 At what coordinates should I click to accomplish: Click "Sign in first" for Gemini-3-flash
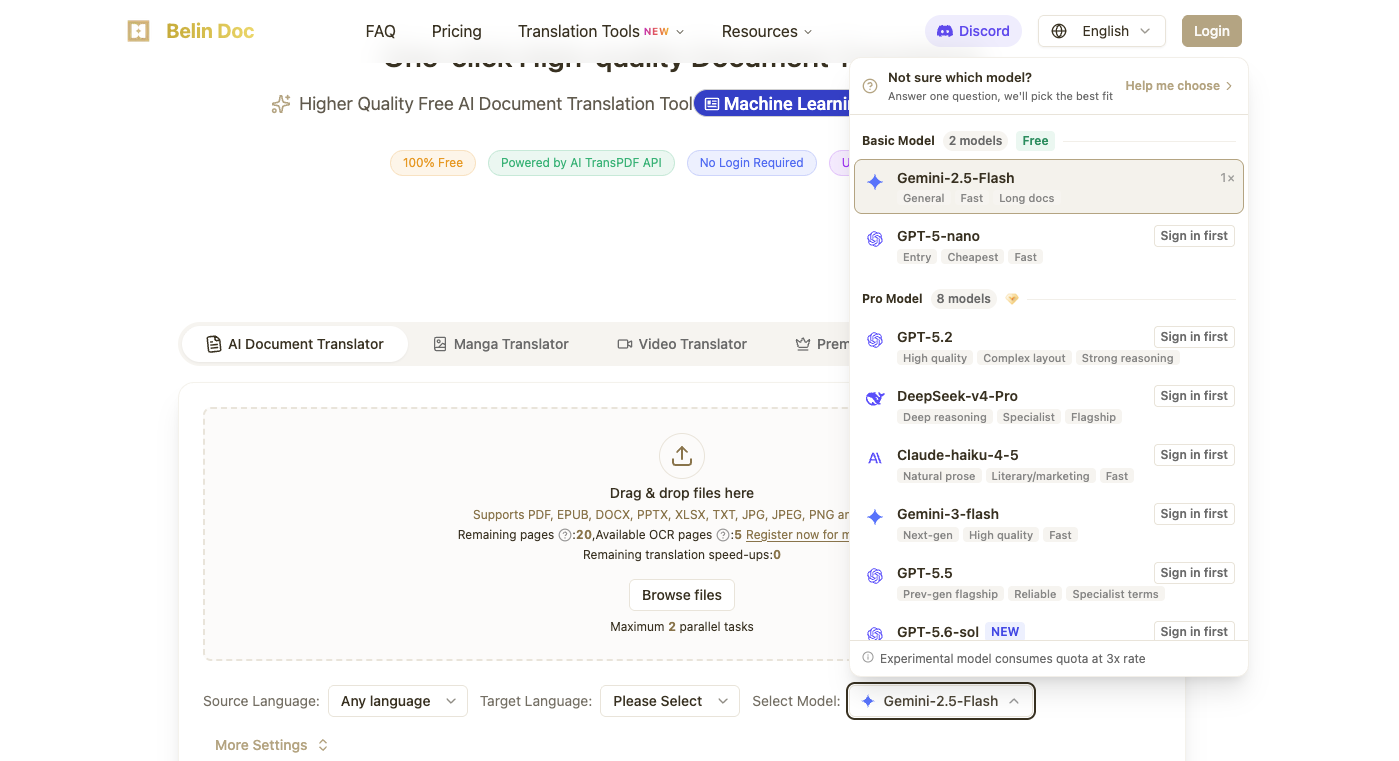click(x=1194, y=514)
